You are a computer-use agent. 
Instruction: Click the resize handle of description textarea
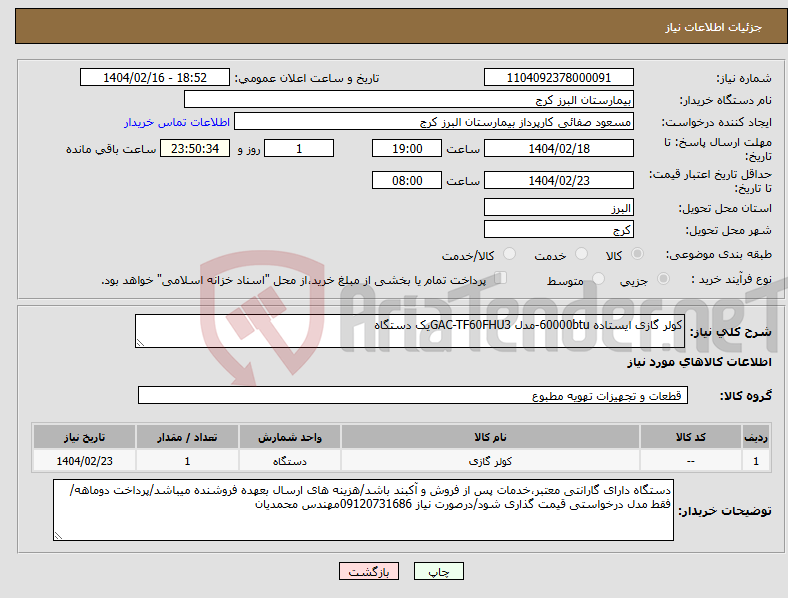coord(140,343)
